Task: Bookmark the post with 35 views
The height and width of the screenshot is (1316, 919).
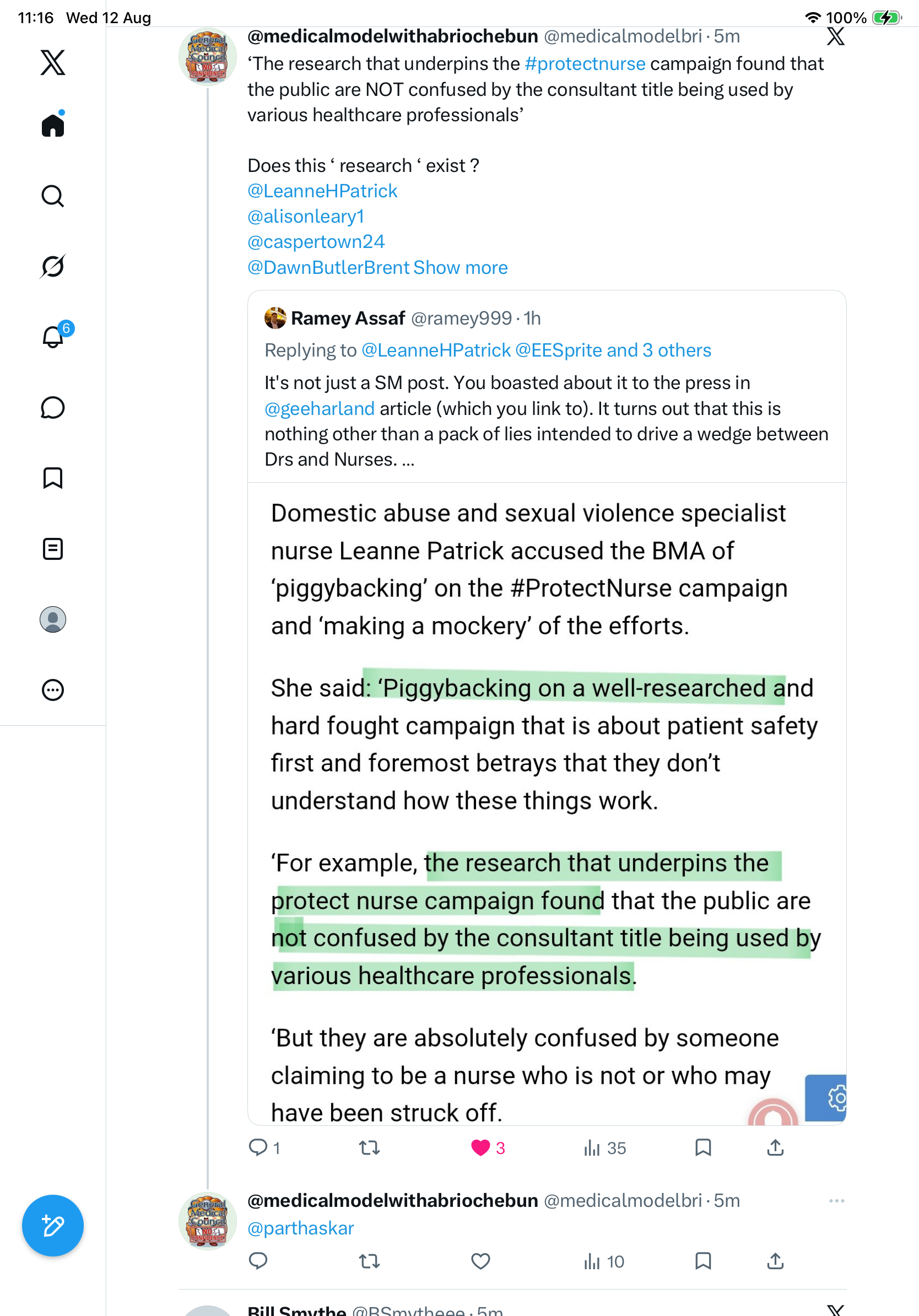Action: point(703,1147)
